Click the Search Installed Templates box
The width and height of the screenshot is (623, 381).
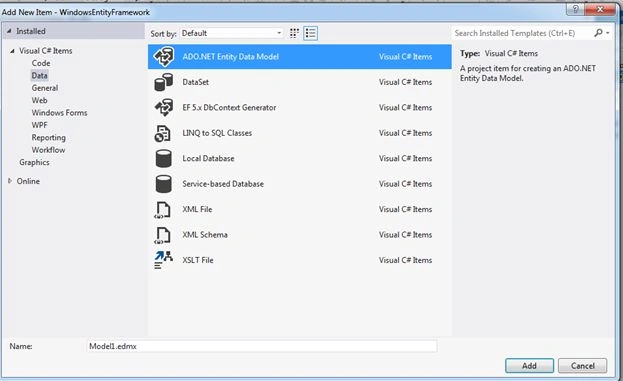point(522,33)
